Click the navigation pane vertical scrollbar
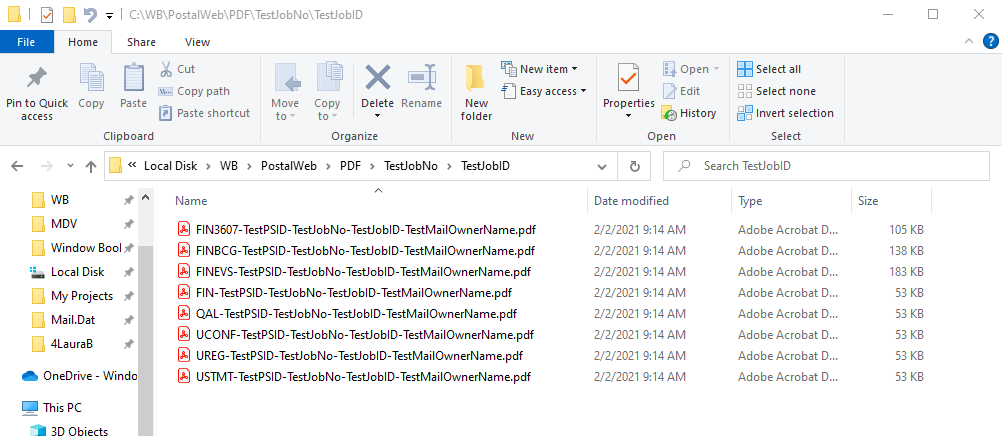The image size is (1002, 436). coord(146,313)
